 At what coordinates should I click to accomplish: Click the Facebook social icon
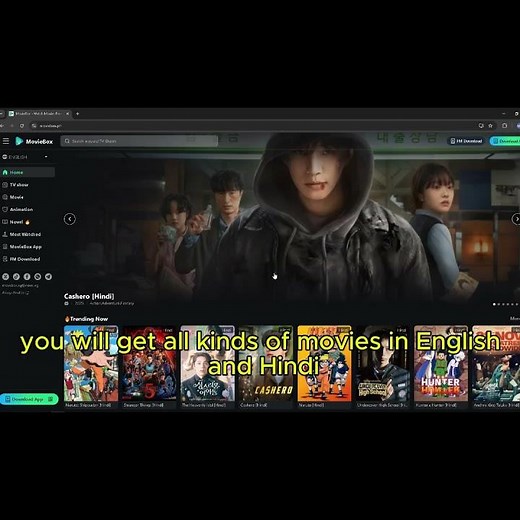coord(27,277)
